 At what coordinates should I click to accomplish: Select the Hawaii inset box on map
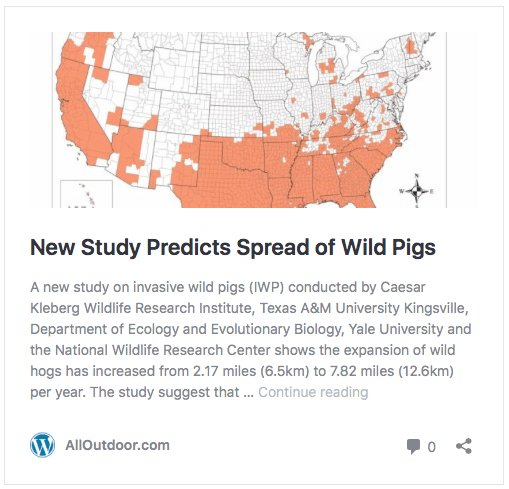pyautogui.click(x=86, y=194)
